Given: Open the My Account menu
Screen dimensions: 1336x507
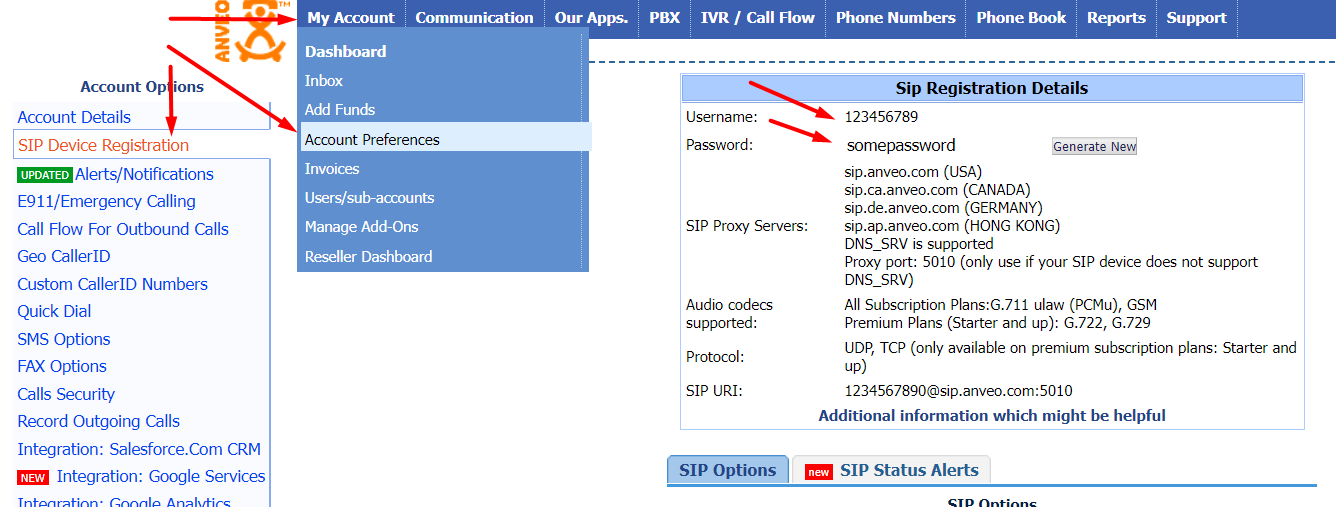Looking at the screenshot, I should (x=350, y=18).
